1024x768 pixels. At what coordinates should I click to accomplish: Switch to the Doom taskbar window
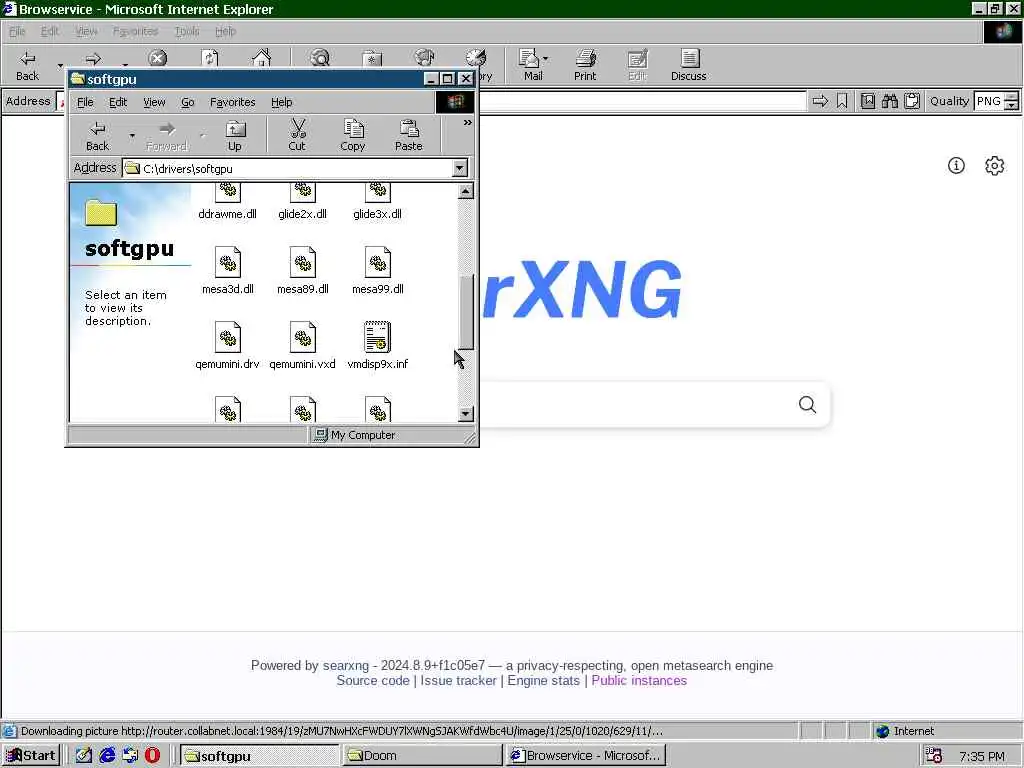click(422, 756)
